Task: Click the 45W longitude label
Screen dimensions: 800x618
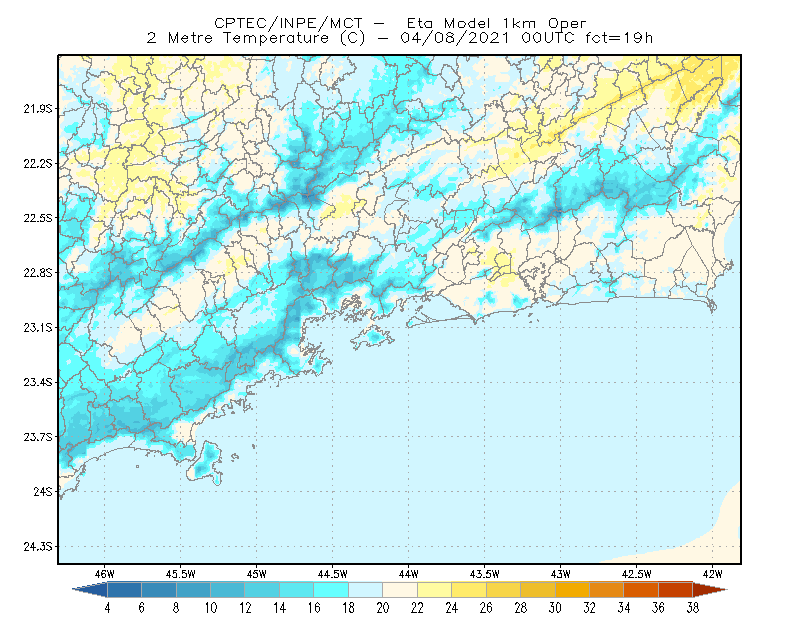Action: (257, 574)
